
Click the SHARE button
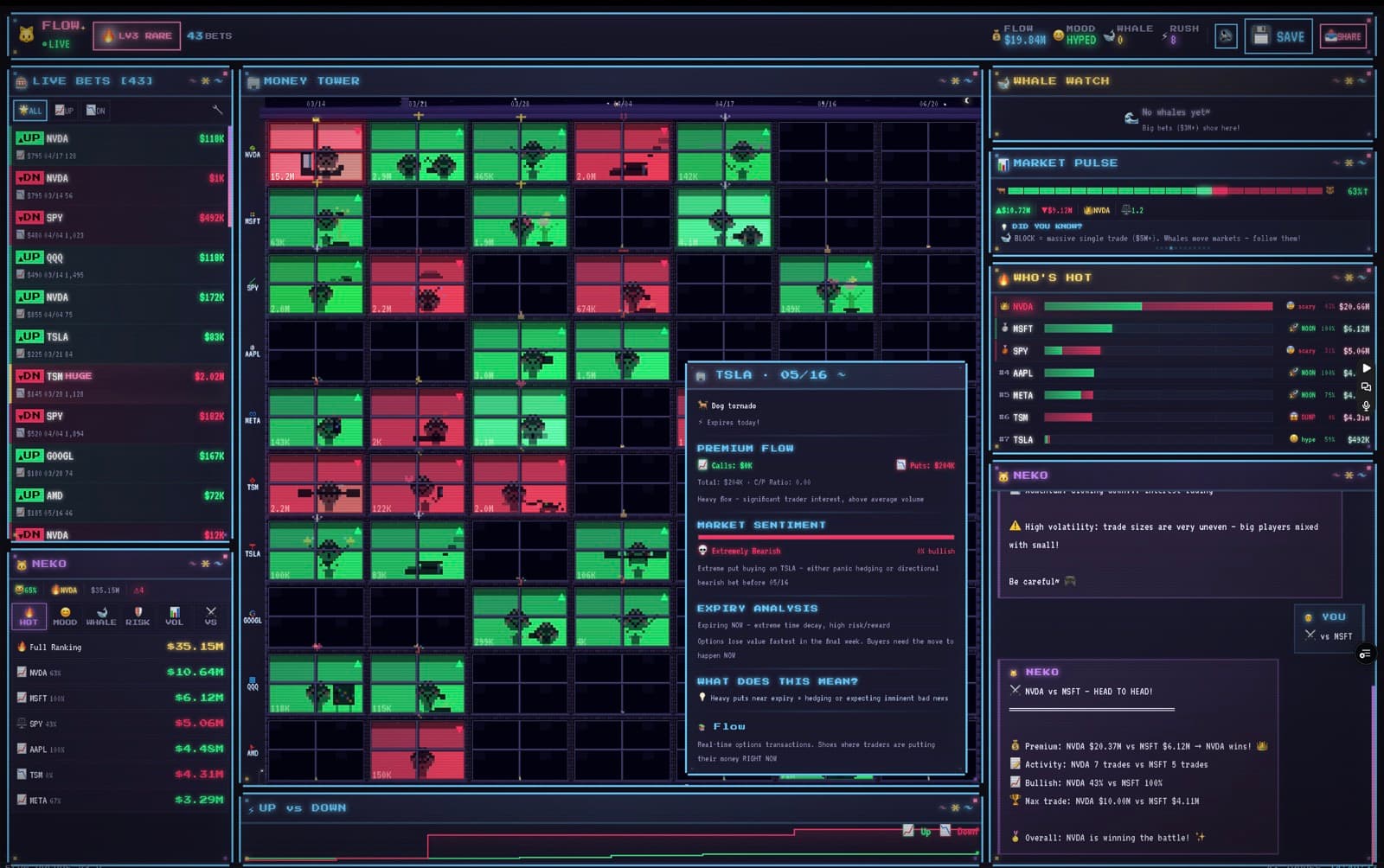pos(1343,35)
